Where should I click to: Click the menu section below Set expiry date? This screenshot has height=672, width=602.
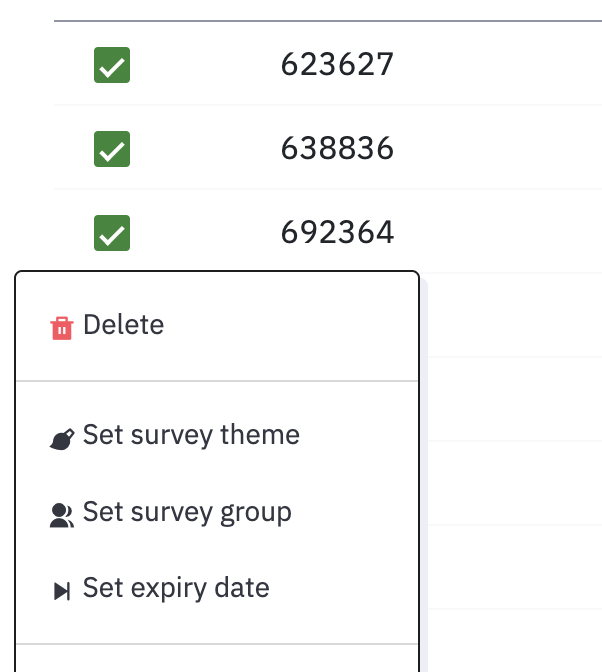pyautogui.click(x=217, y=658)
